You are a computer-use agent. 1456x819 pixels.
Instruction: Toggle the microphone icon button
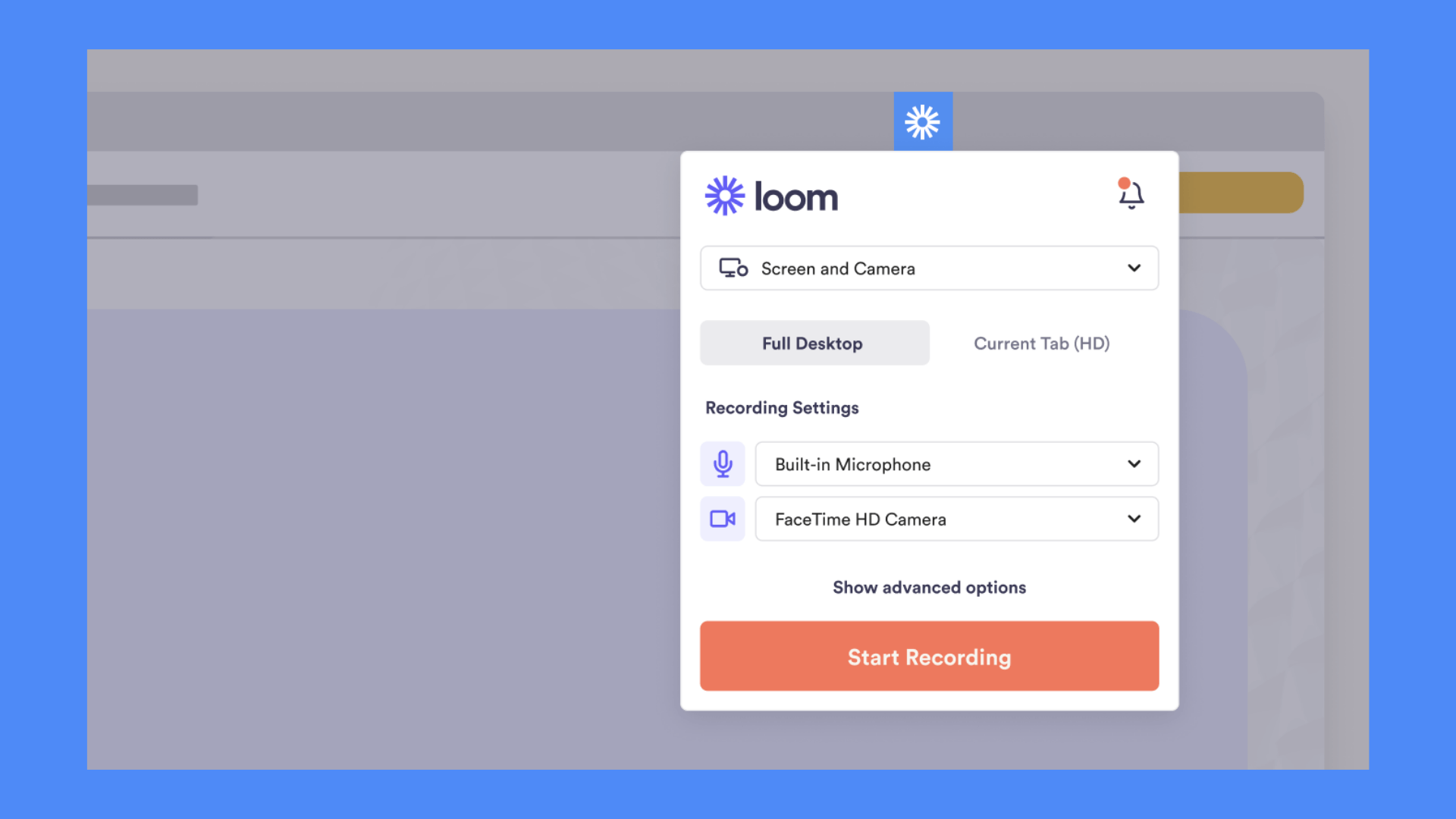(x=722, y=464)
